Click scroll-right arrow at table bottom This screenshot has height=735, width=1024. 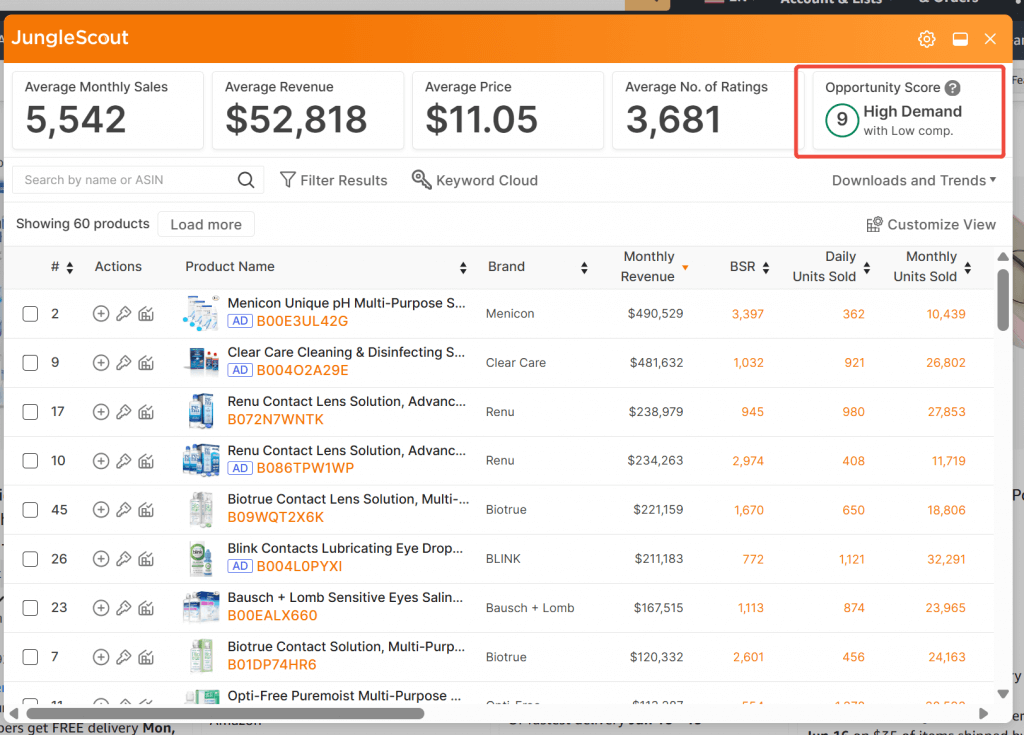coord(984,713)
